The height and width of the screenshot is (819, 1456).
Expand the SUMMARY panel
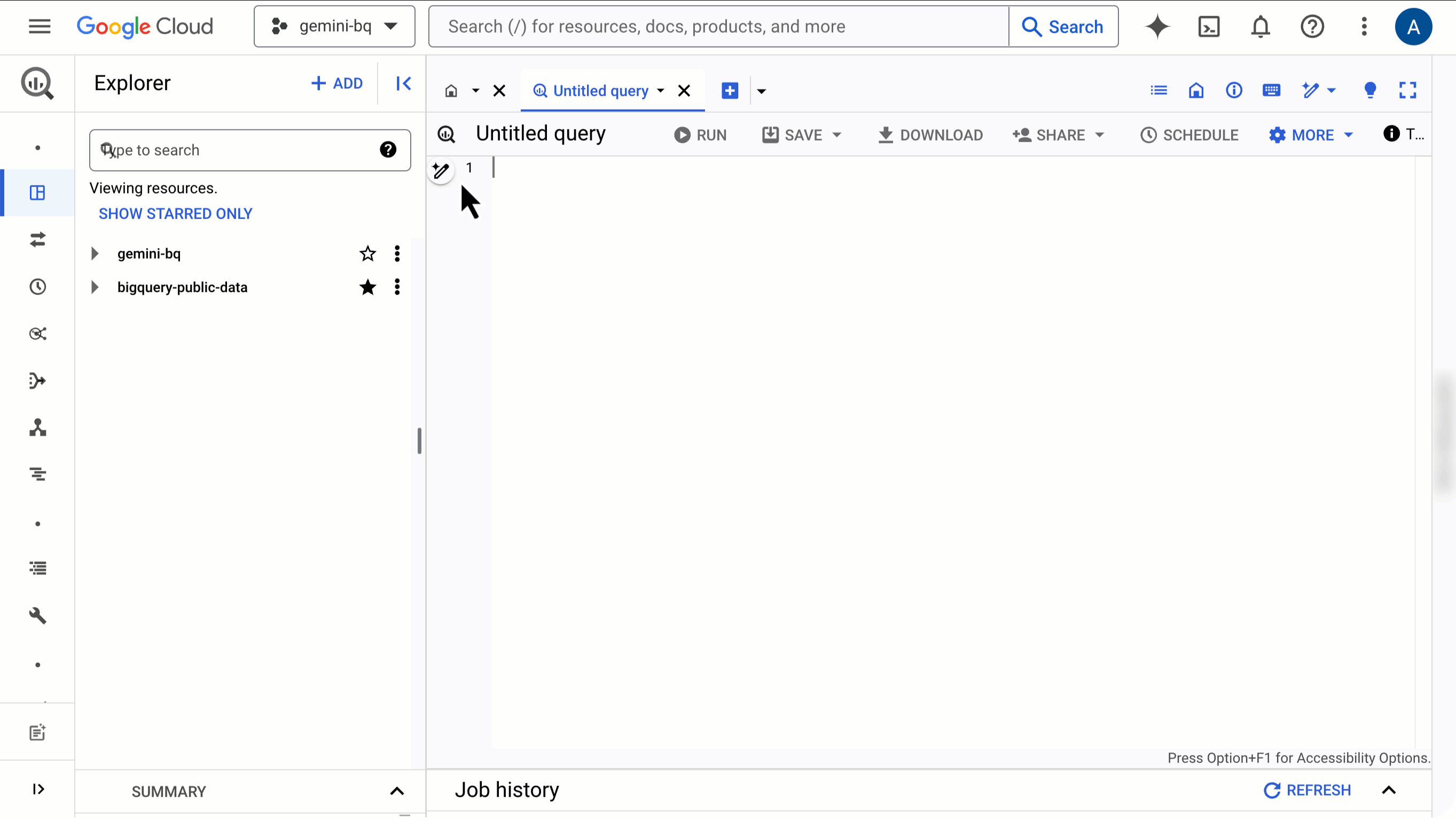point(397,791)
